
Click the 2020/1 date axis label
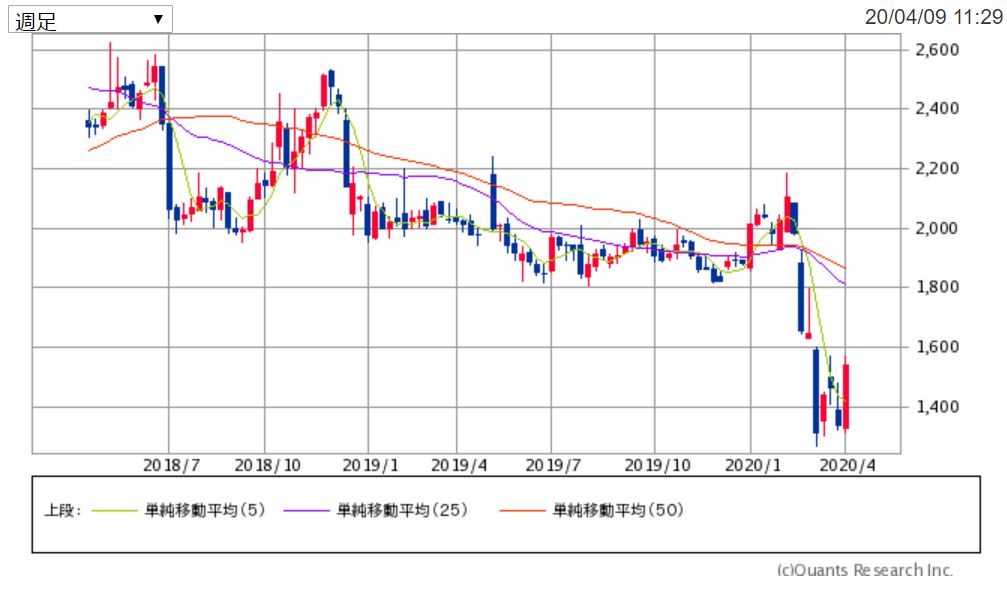[x=753, y=466]
